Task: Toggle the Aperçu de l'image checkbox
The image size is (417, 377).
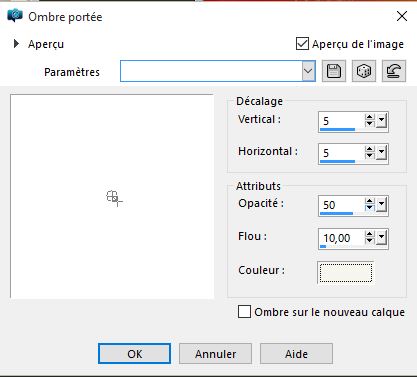Action: 302,44
